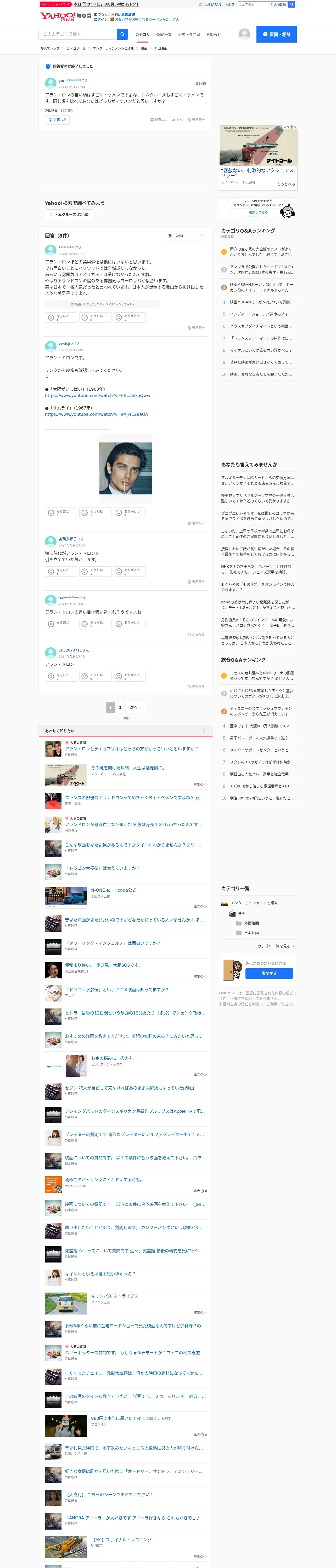Click the 新規取得 link
This screenshot has height=1568, width=336.
click(128, 14)
